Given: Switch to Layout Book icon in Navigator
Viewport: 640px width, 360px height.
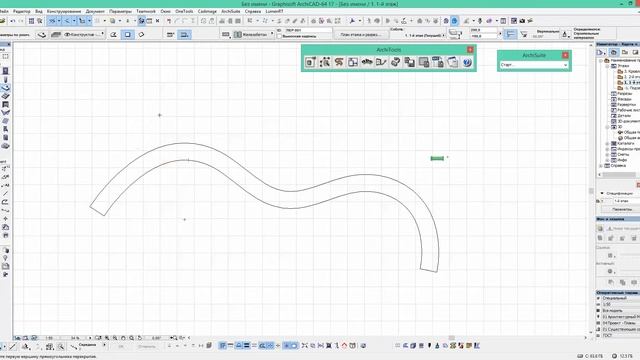Looking at the screenshot, I should pyautogui.click(x=635, y=52).
